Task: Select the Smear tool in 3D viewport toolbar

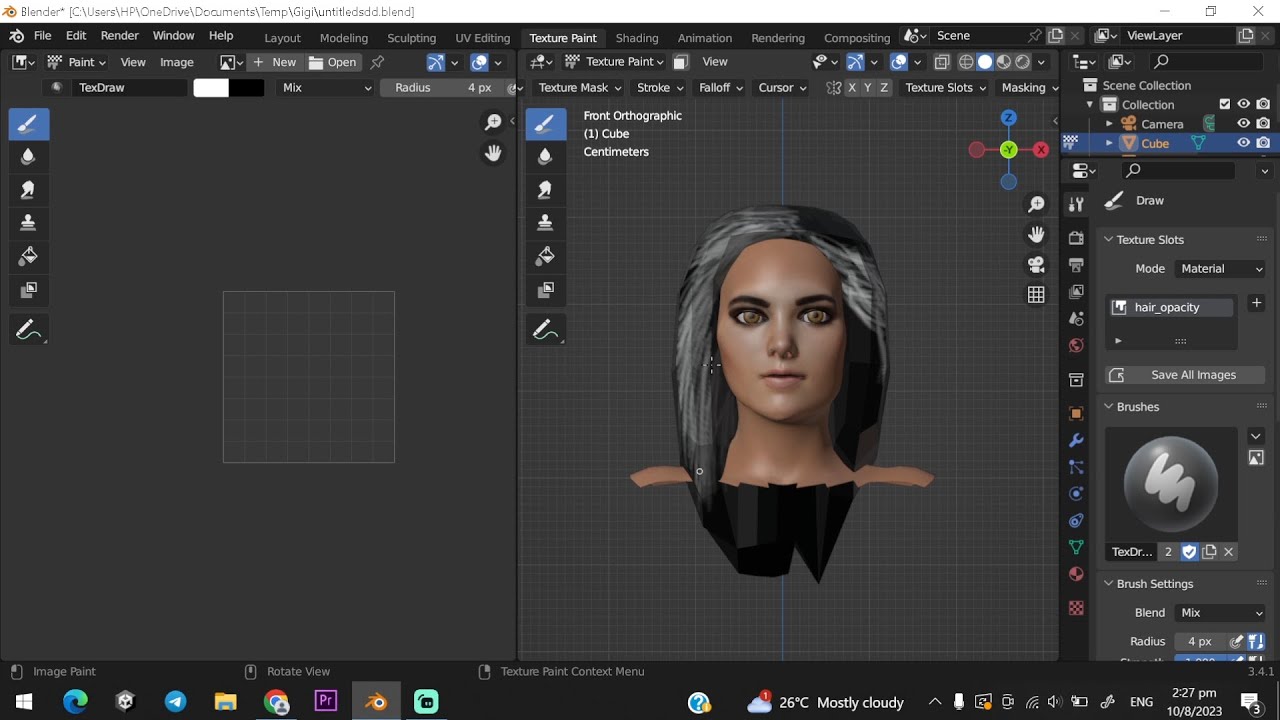Action: click(x=545, y=189)
